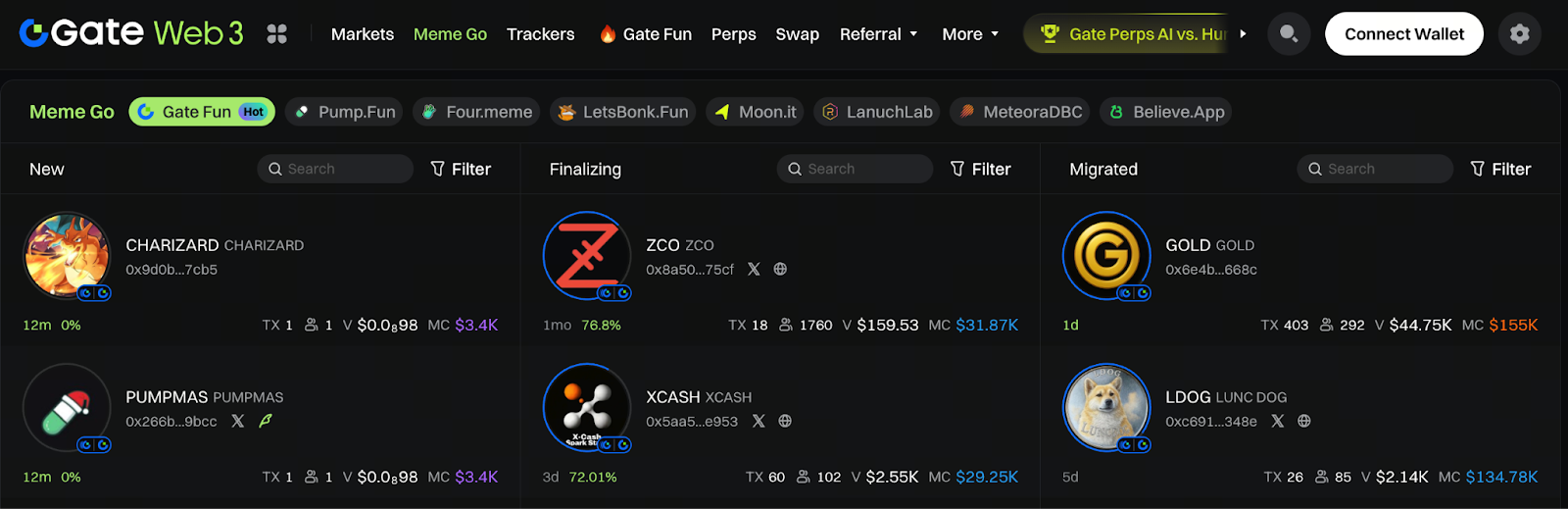Screen dimensions: 1568x509
Task: Advance the Gate Perps banner arrow
Action: click(x=1243, y=34)
